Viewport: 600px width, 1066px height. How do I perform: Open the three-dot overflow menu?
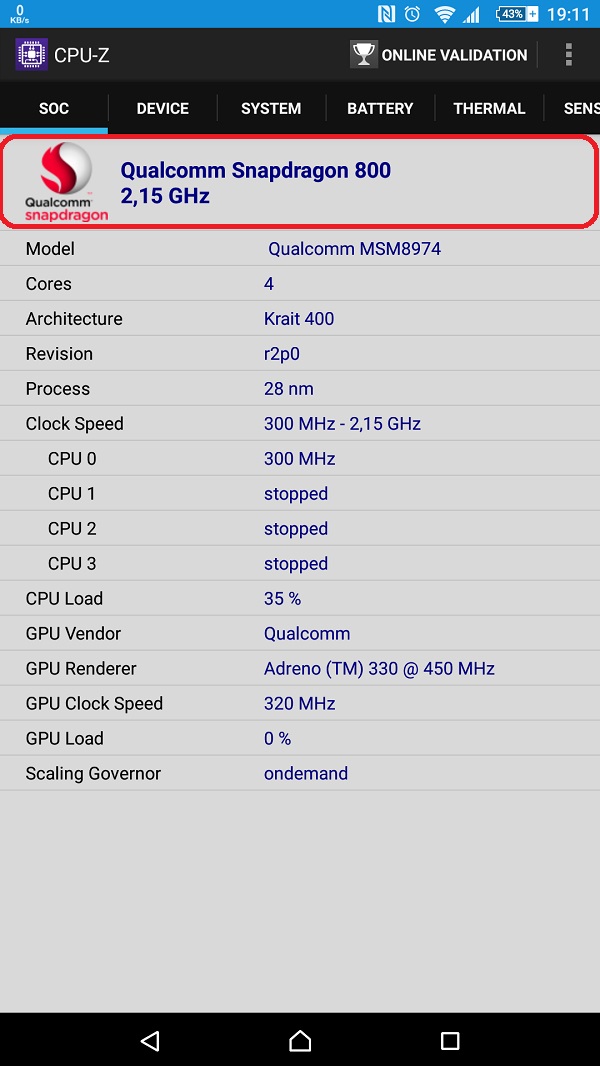(568, 55)
